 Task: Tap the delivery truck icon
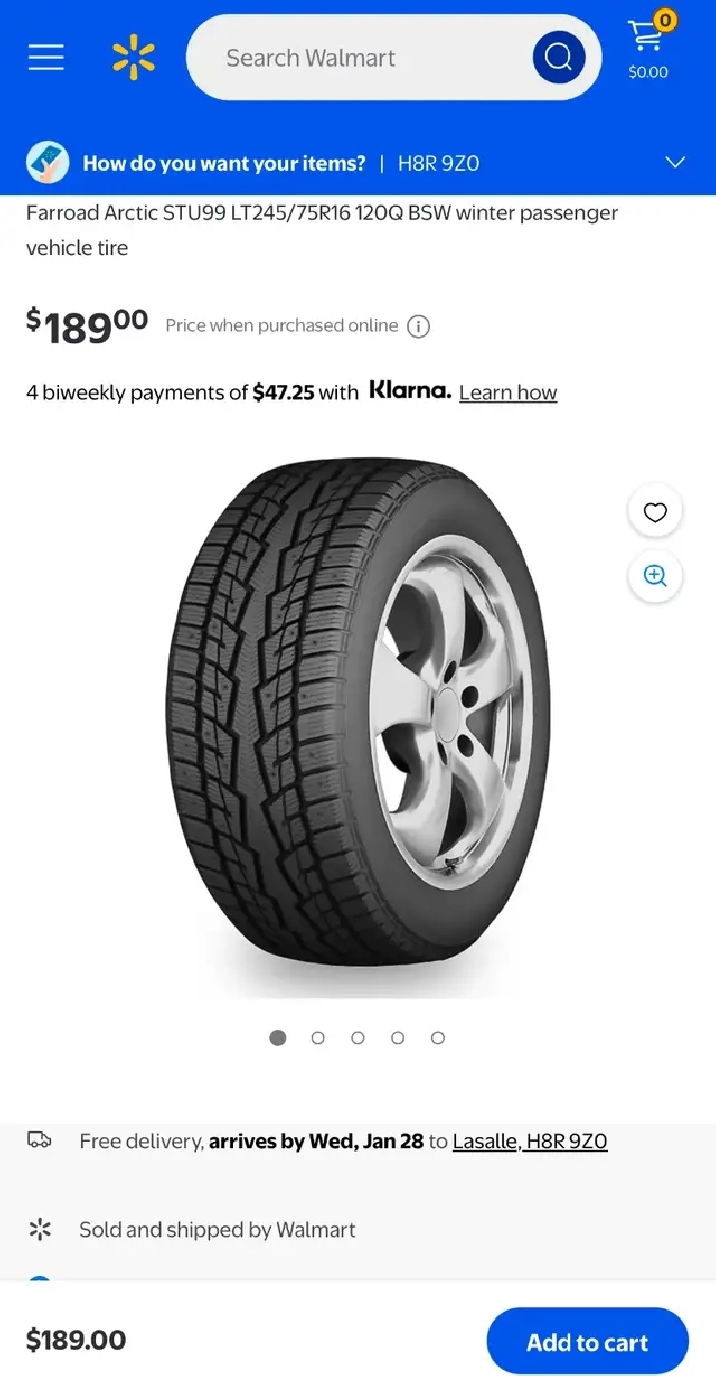39,1140
